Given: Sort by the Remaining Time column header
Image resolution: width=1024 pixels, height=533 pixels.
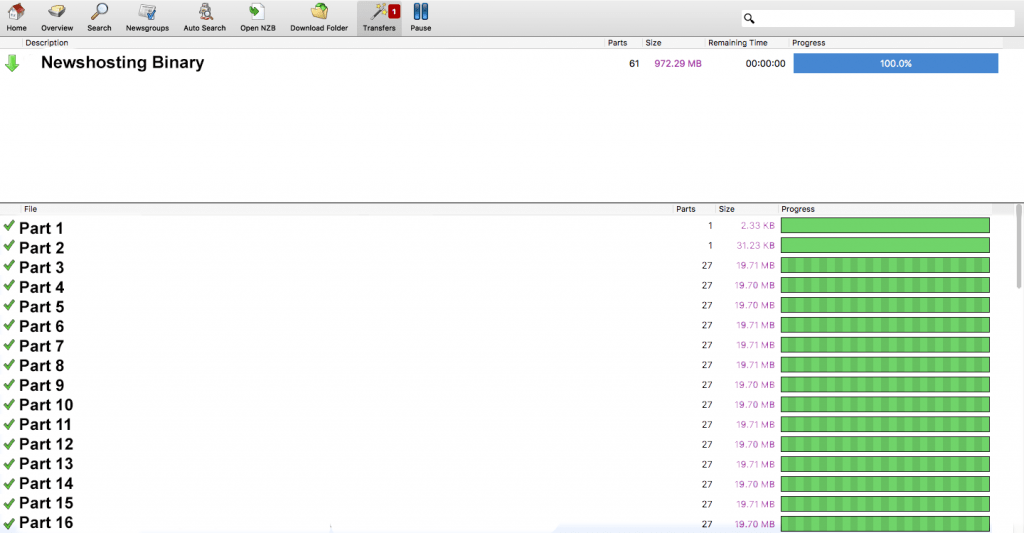Looking at the screenshot, I should pyautogui.click(x=738, y=42).
